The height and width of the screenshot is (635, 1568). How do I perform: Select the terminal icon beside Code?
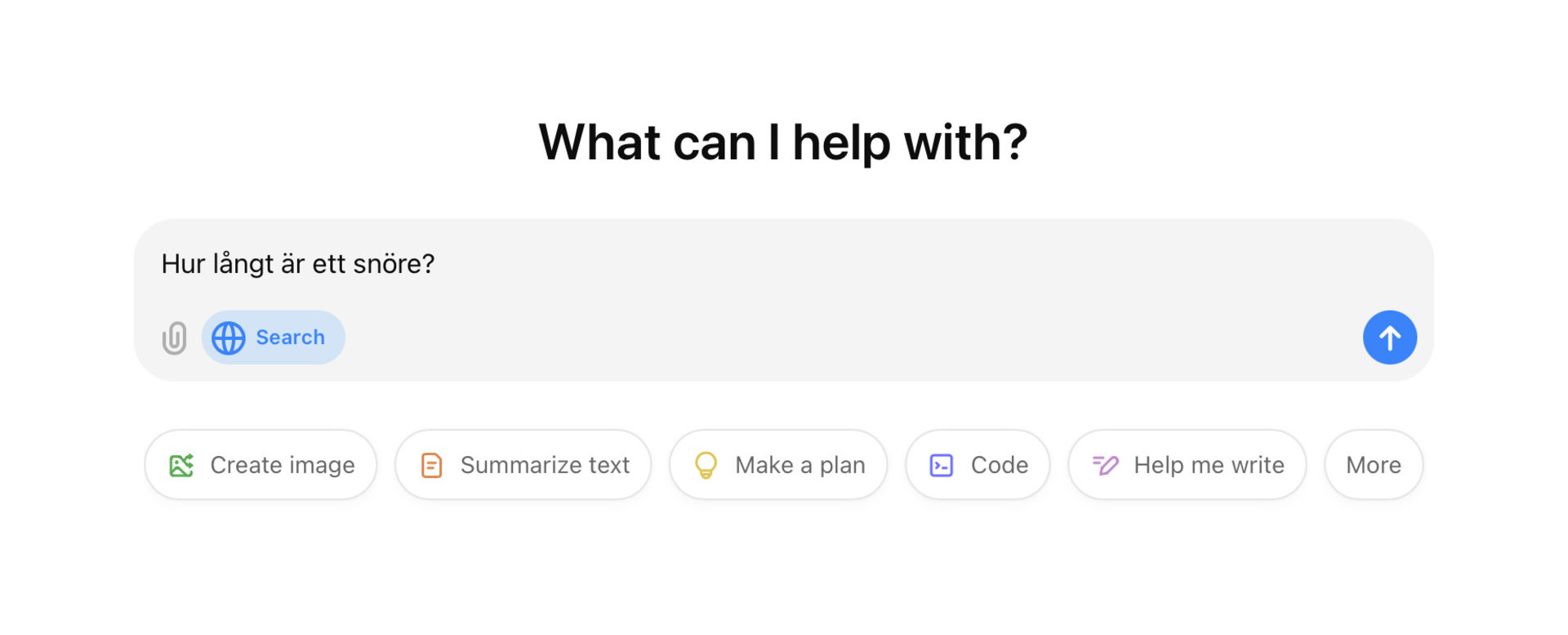click(942, 464)
